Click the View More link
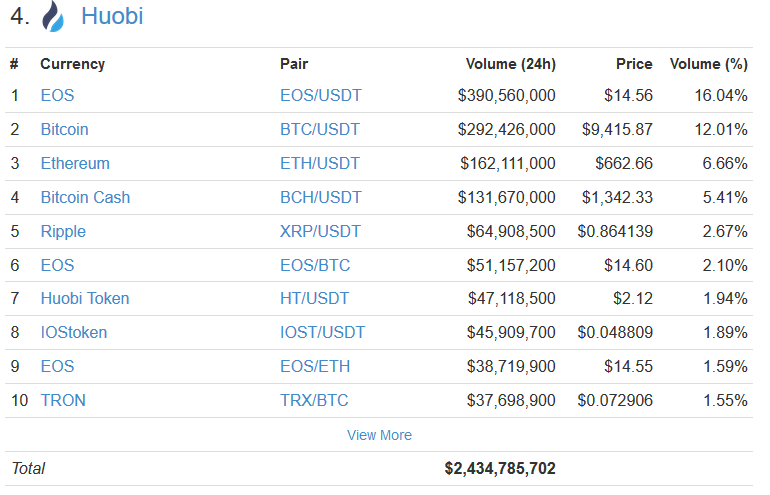The width and height of the screenshot is (770, 495). 379,435
